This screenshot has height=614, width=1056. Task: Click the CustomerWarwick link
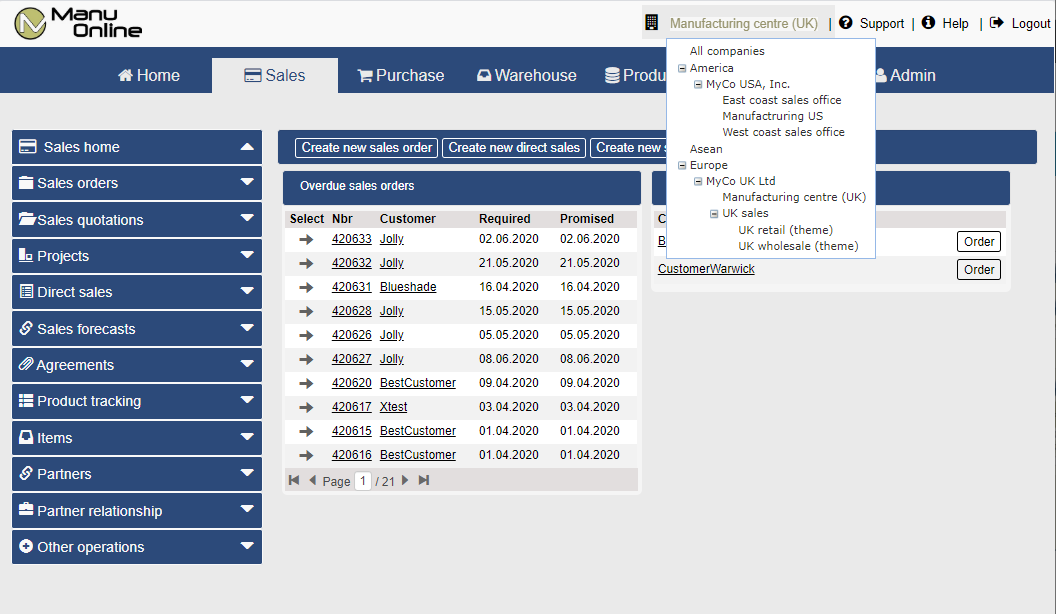(x=706, y=269)
